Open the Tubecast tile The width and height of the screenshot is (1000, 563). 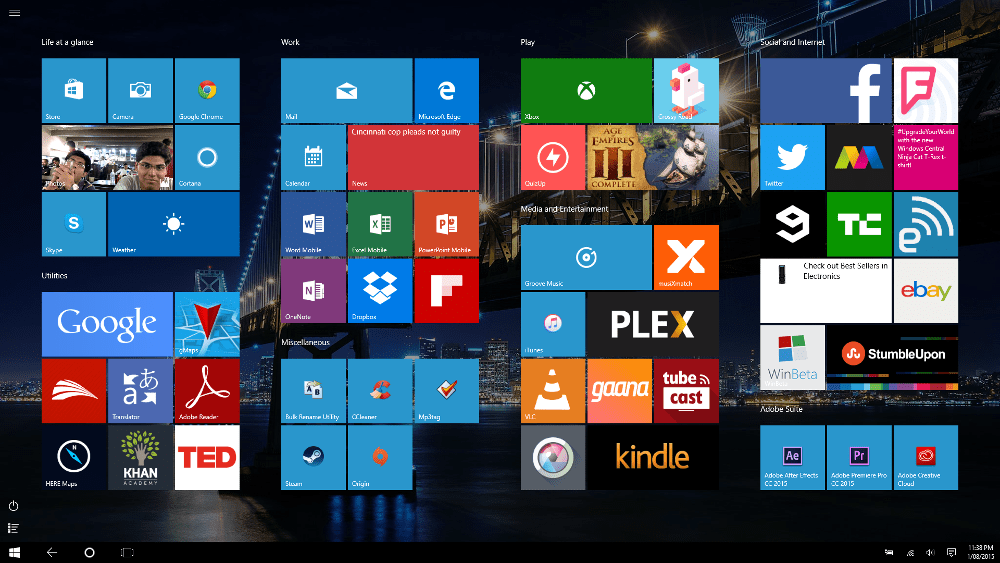(686, 391)
